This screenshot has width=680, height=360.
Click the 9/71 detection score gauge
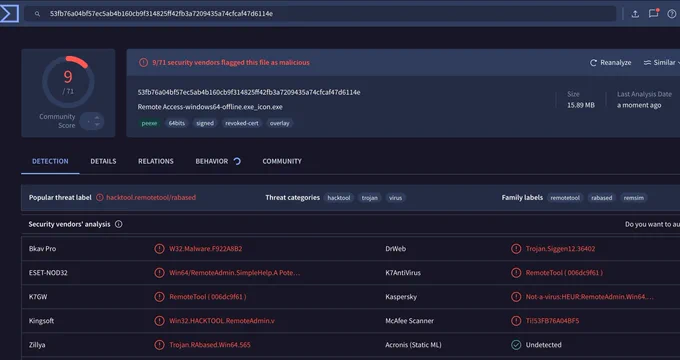click(x=68, y=82)
